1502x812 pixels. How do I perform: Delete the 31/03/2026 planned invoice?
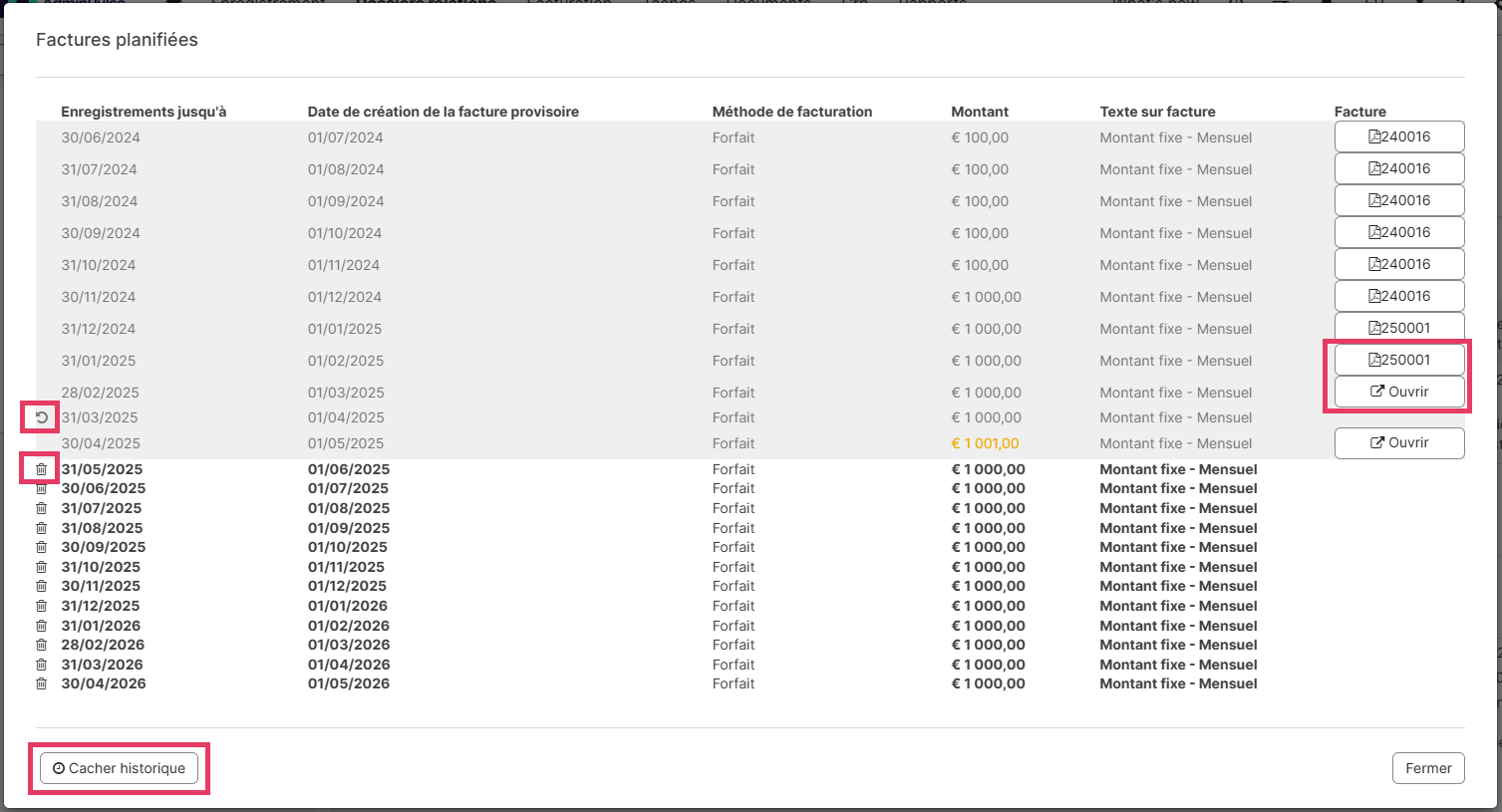click(42, 665)
